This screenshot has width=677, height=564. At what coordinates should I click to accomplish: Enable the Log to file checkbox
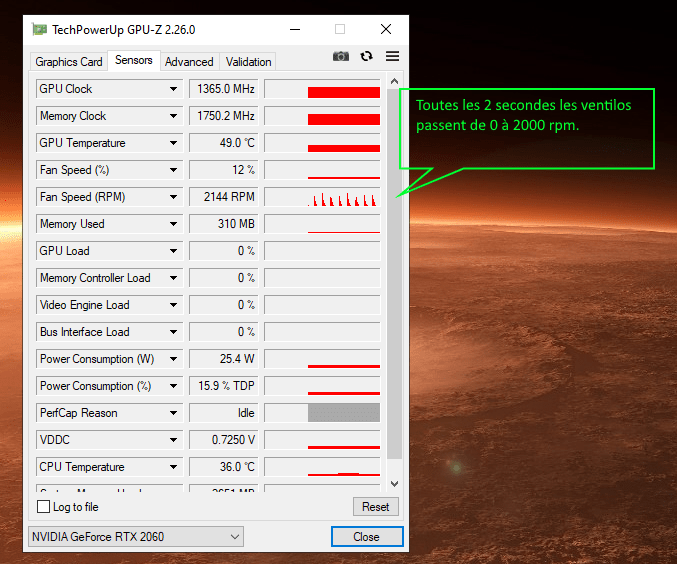click(x=43, y=507)
